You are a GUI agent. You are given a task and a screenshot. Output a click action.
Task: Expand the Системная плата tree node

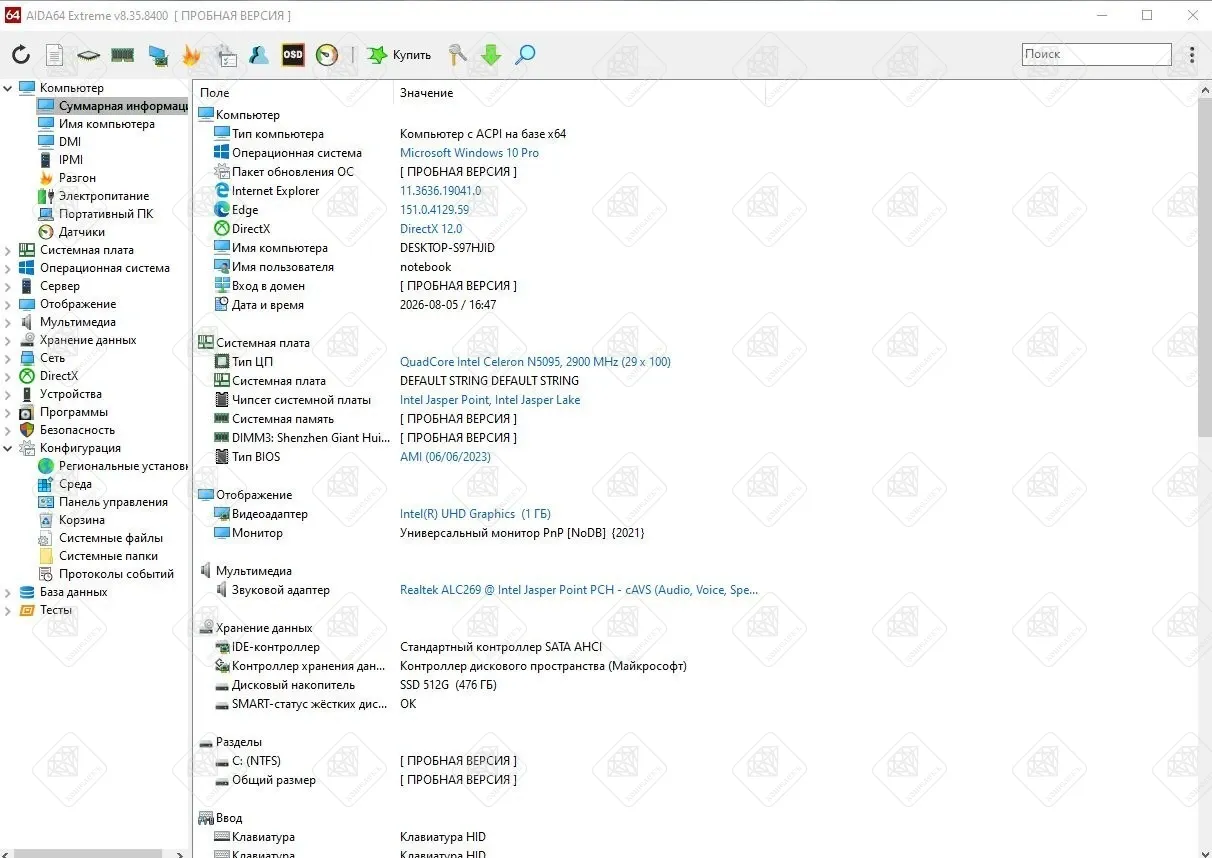coord(8,250)
